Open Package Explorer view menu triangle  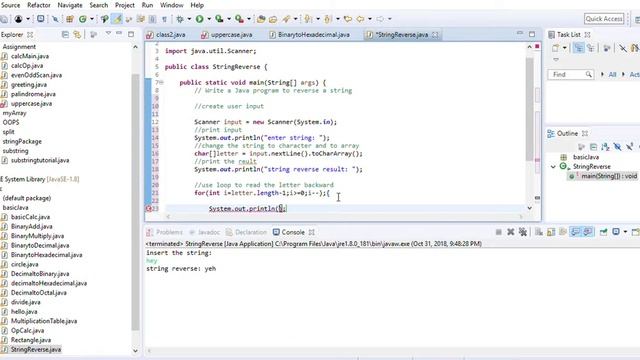pos(108,33)
